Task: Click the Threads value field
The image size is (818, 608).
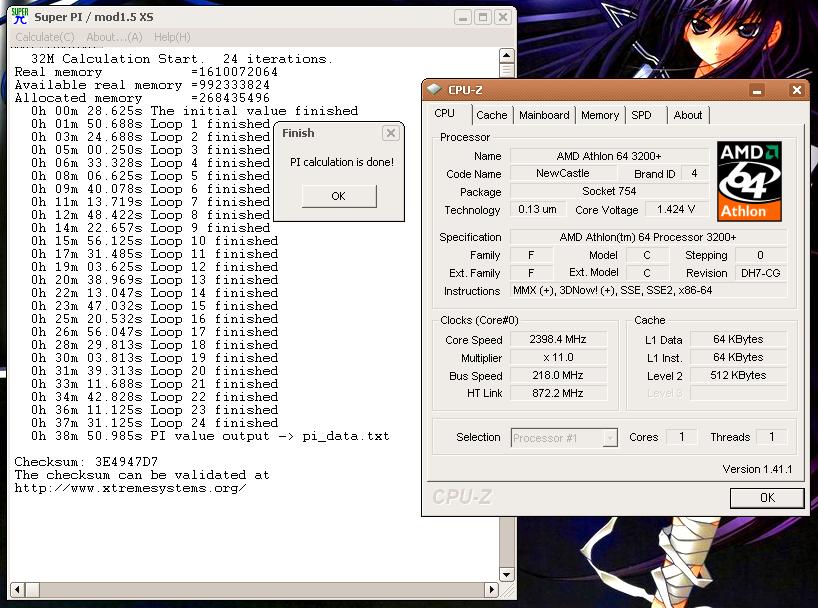Action: click(772, 437)
